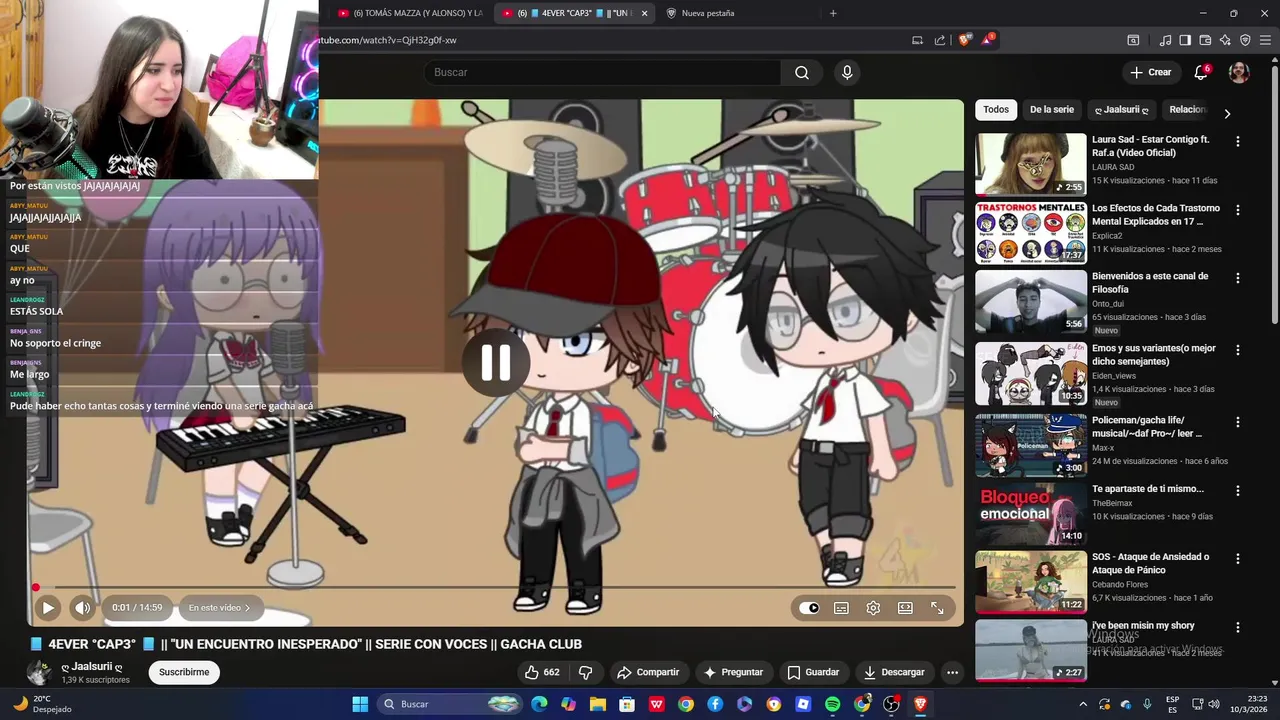
Task: Open the options menu for 'Bienvenidos a este canal de Filosofía'
Action: click(1238, 278)
